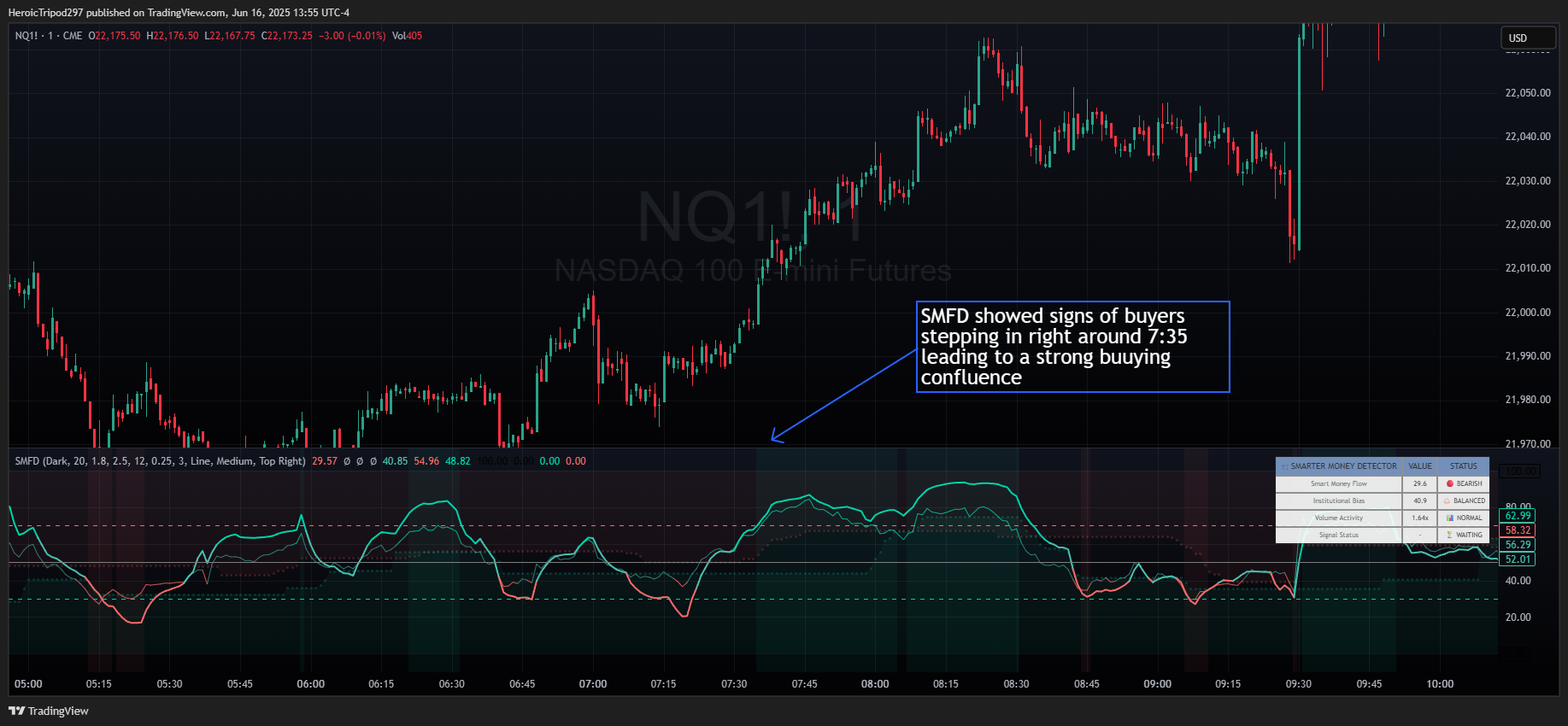The width and height of the screenshot is (1568, 726).
Task: Click the Vol405 volume readout
Action: 407,36
